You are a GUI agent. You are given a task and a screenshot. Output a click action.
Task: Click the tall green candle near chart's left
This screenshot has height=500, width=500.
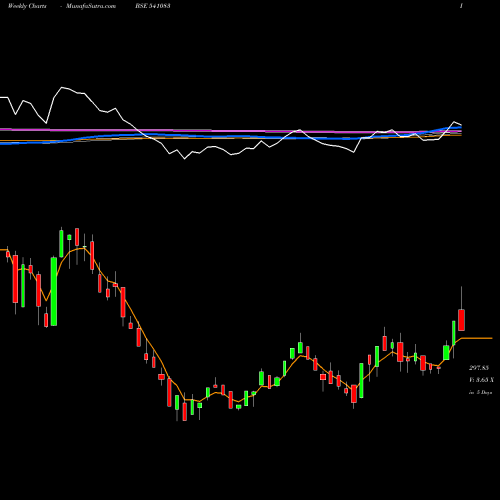54,291
